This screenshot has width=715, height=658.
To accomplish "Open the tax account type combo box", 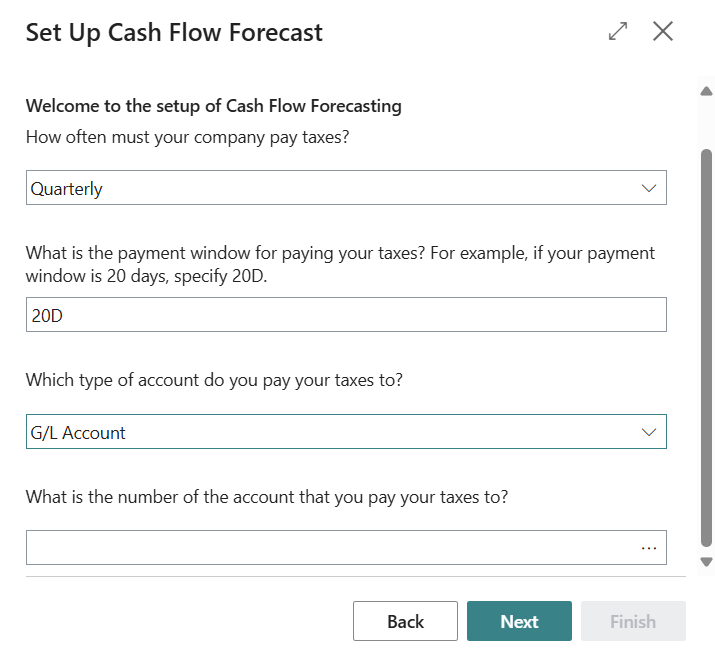I will coord(346,432).
